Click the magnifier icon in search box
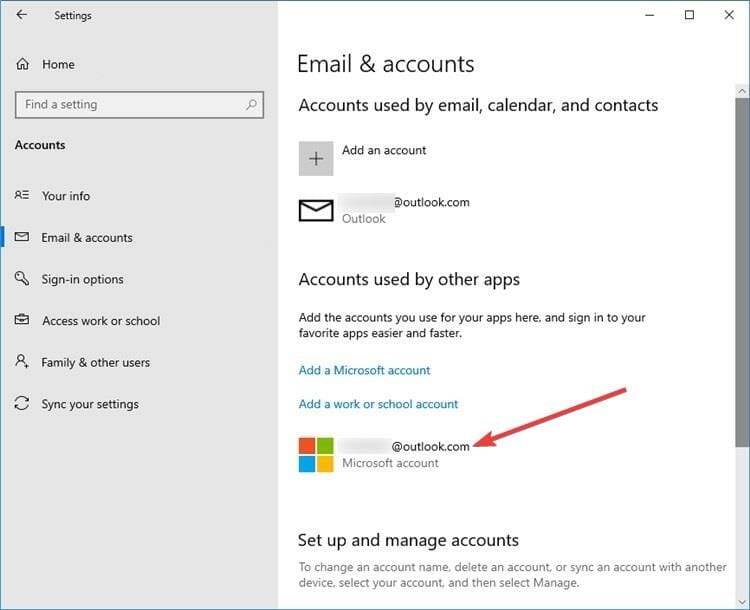Image resolution: width=750 pixels, height=610 pixels. 251,104
